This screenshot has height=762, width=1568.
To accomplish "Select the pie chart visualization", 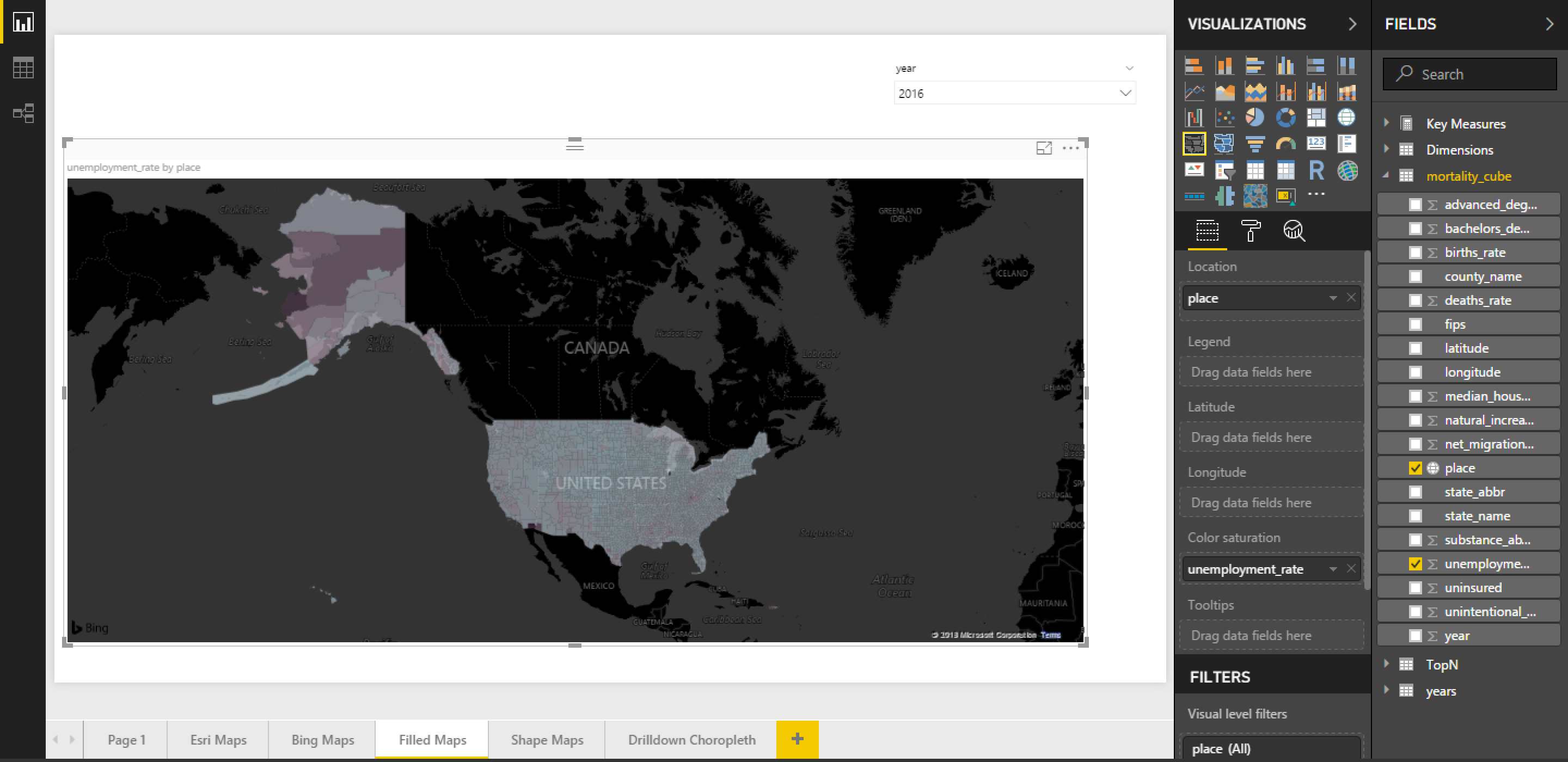I will pyautogui.click(x=1254, y=118).
